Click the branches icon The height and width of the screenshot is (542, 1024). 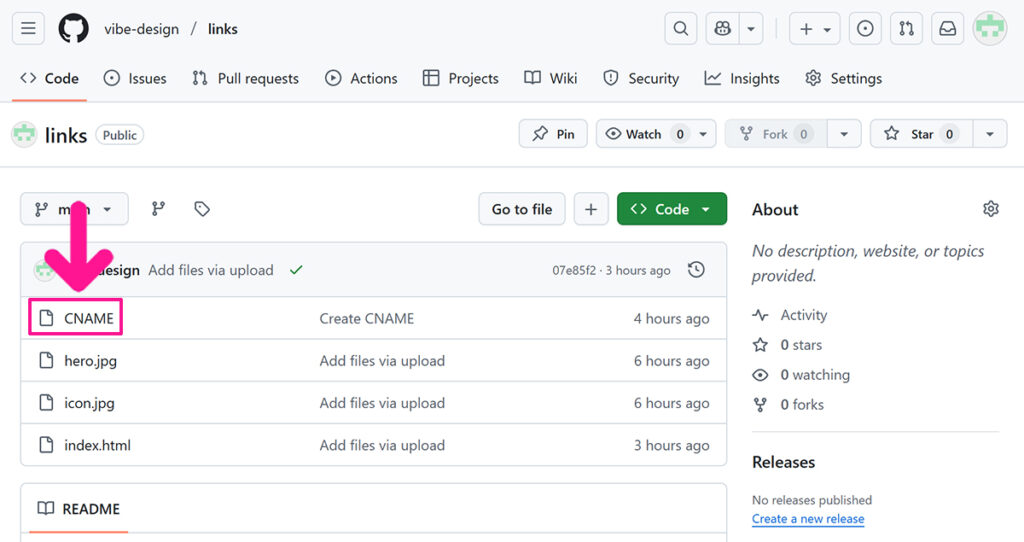point(158,209)
